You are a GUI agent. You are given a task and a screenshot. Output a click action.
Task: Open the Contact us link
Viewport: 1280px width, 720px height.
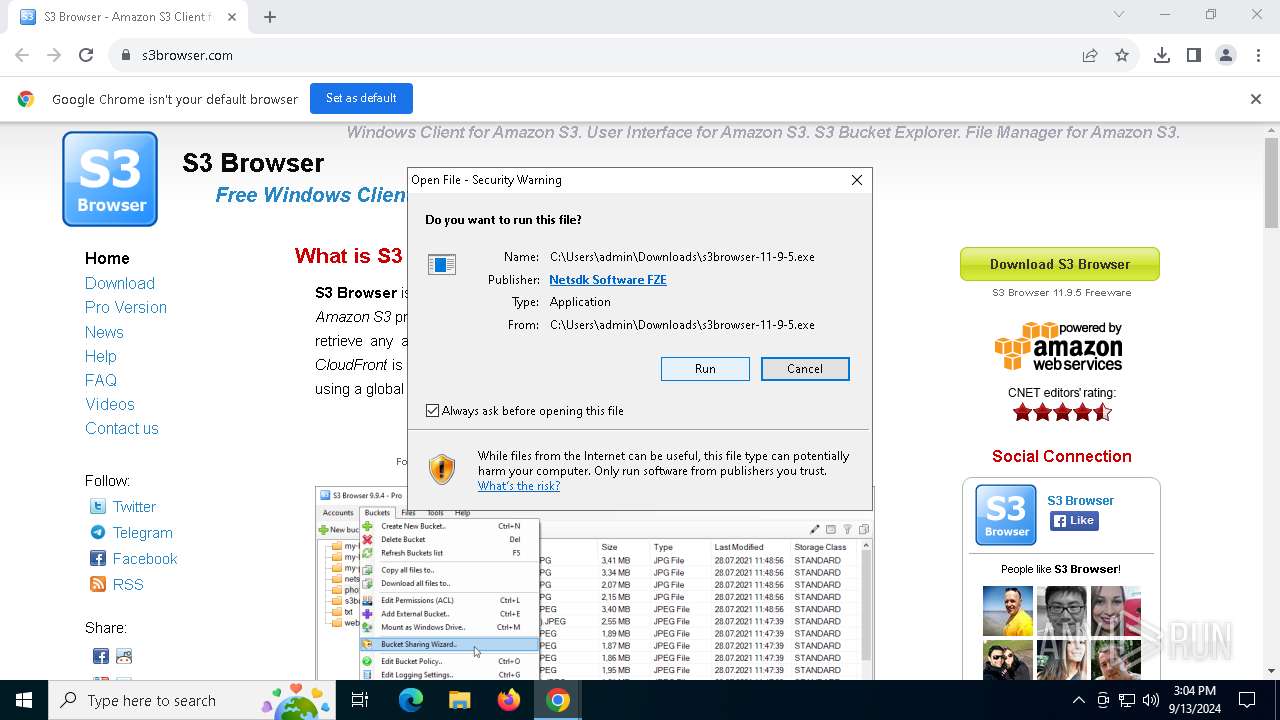[x=122, y=428]
